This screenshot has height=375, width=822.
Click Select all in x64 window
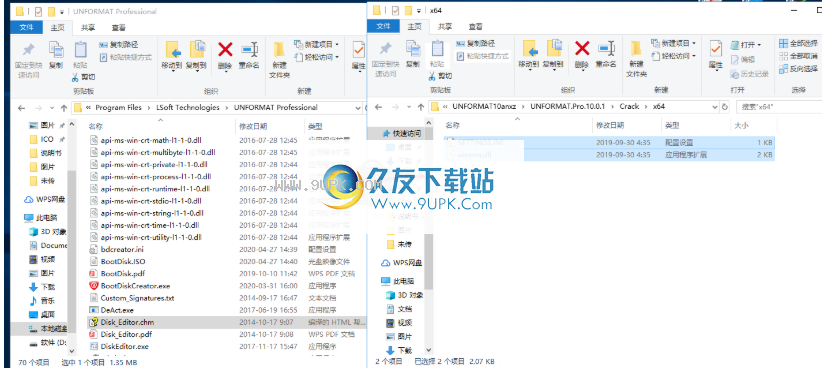coord(798,43)
